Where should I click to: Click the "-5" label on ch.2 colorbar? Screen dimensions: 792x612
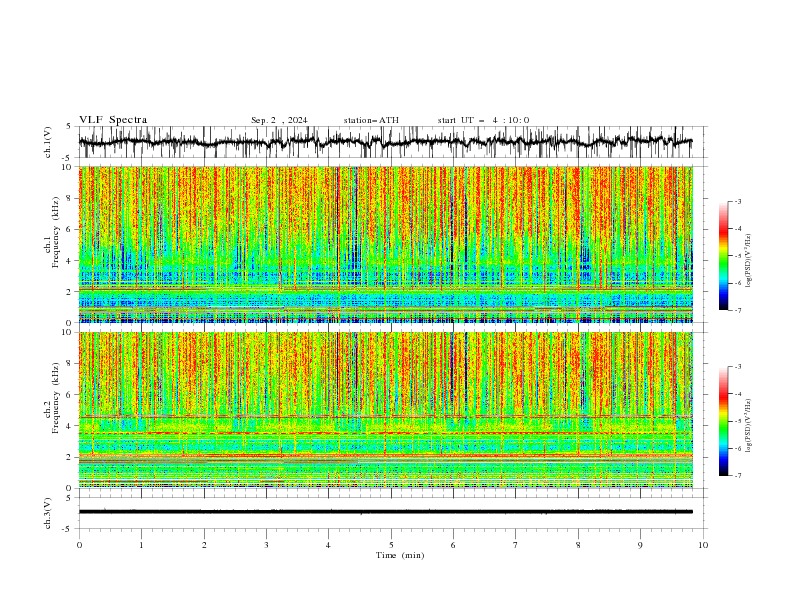click(x=738, y=421)
